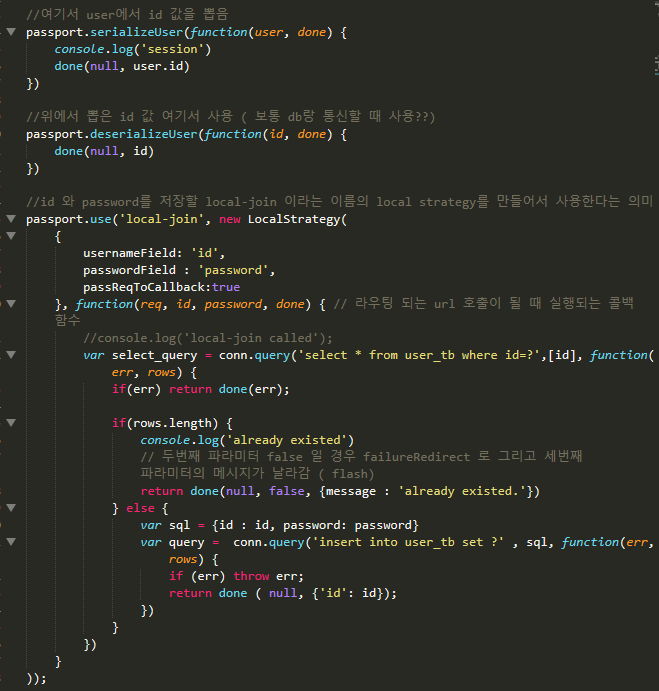Click the comment starting //여기서 user에서
This screenshot has width=659, height=691.
[127, 15]
